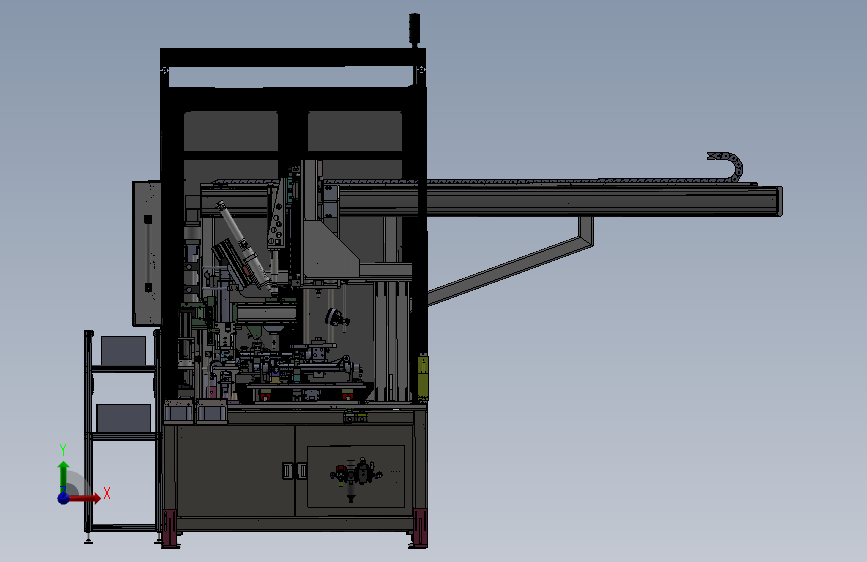The width and height of the screenshot is (867, 562).
Task: Click the blue Z axis ball of the triad
Action: (63, 498)
